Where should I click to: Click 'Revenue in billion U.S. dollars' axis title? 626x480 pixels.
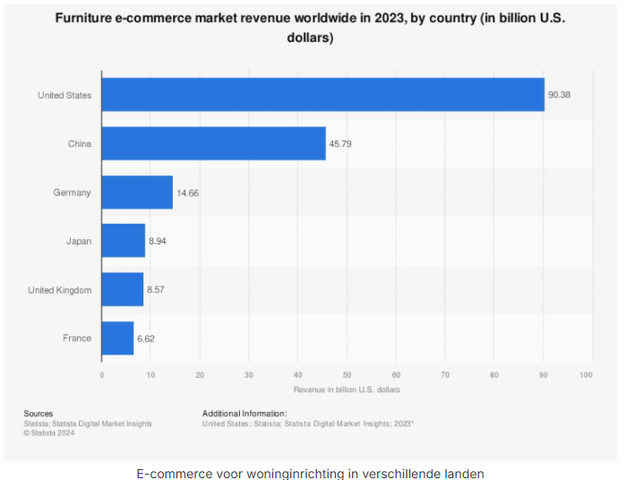click(346, 388)
